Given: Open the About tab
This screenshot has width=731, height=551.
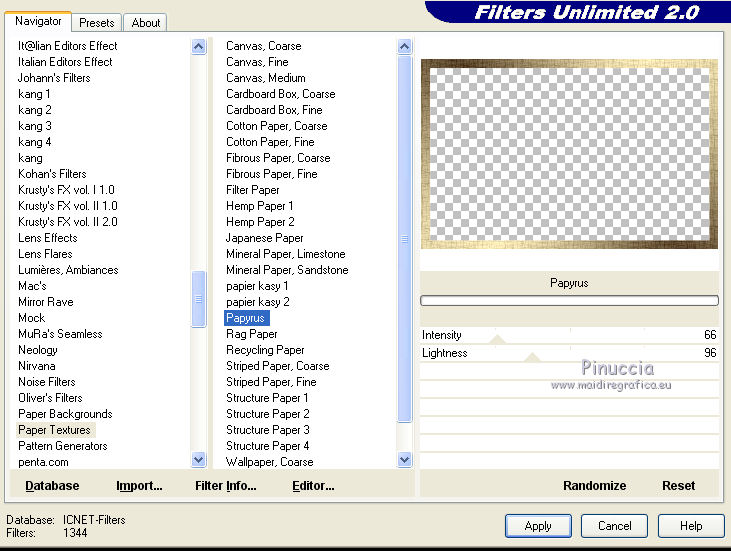Looking at the screenshot, I should coord(145,22).
